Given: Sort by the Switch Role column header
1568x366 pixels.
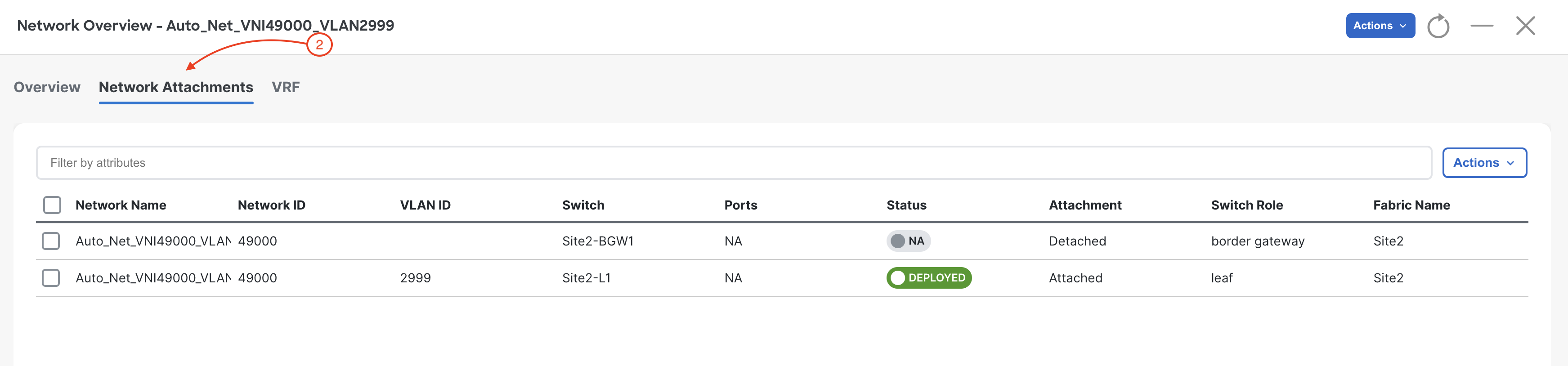Looking at the screenshot, I should click(1246, 205).
